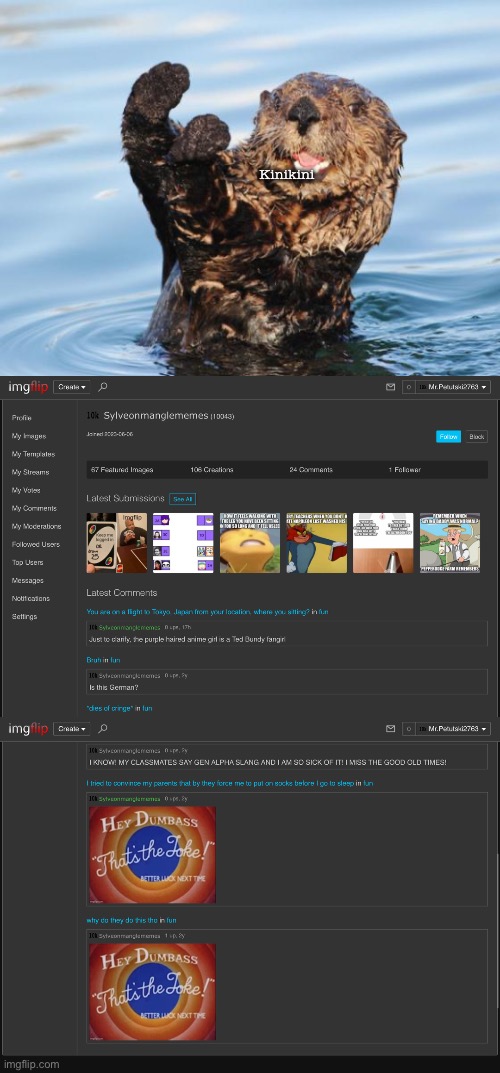500x1073 pixels.
Task: Expand the Create dropdown above the Profile sidebar
Action: (72, 387)
